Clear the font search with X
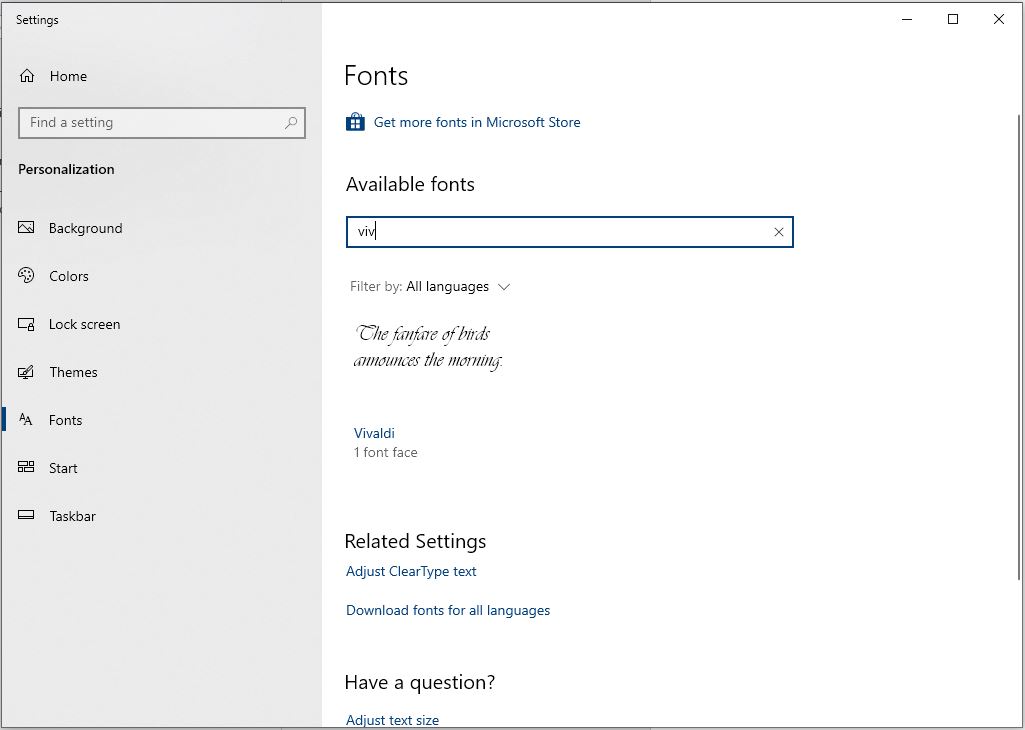 pyautogui.click(x=779, y=232)
